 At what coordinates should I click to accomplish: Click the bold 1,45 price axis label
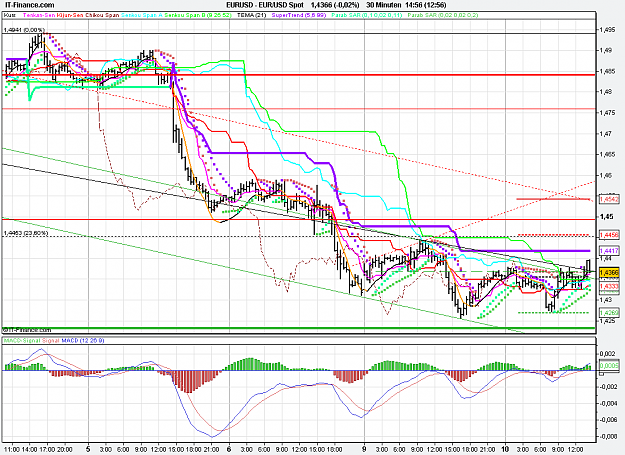pyautogui.click(x=605, y=217)
